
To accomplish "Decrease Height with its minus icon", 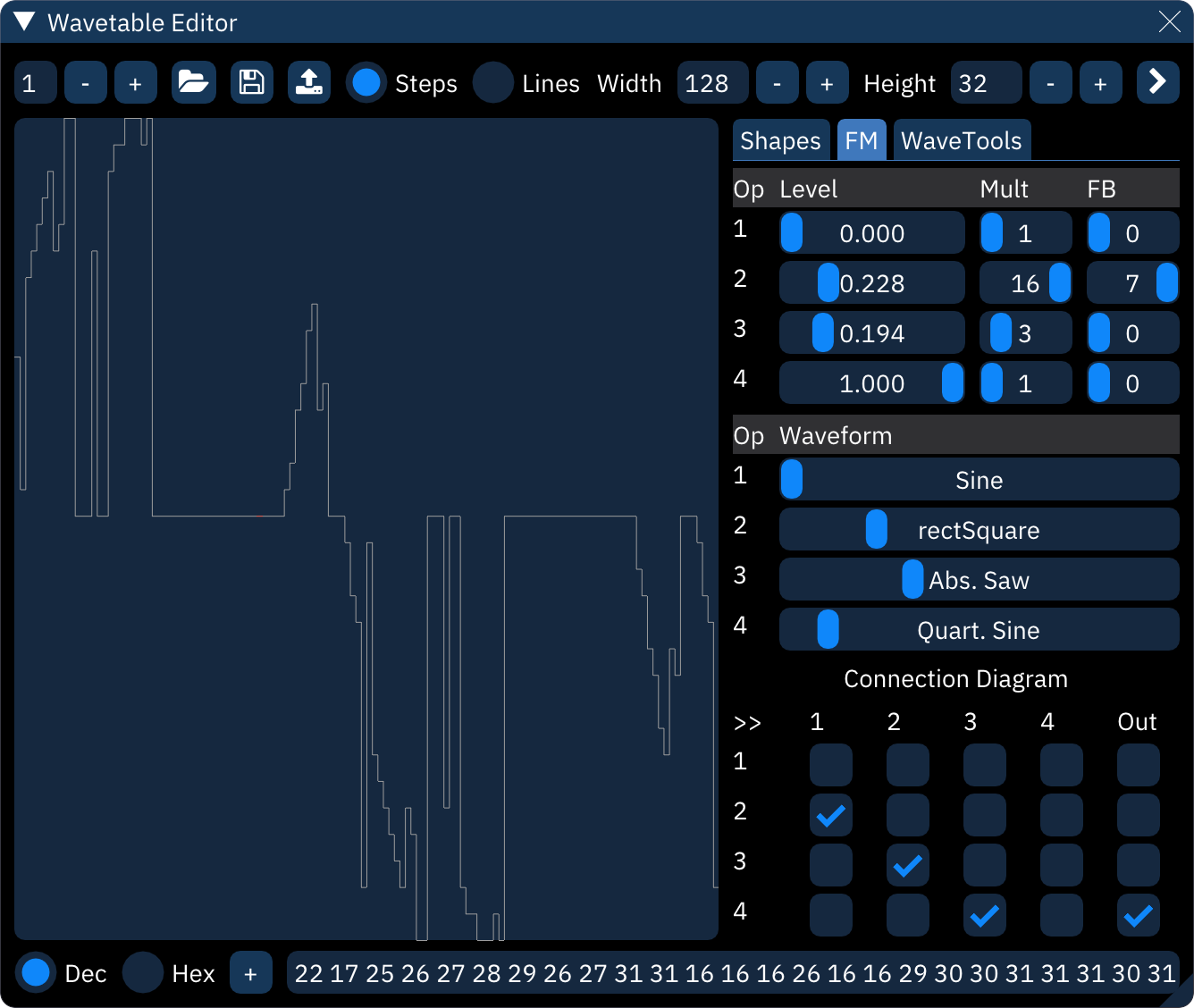I will click(x=1050, y=82).
